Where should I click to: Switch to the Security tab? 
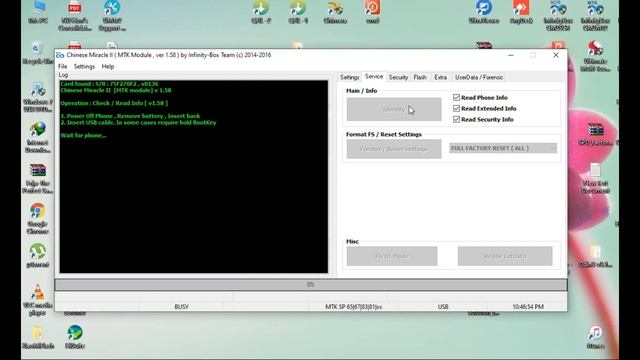click(398, 77)
